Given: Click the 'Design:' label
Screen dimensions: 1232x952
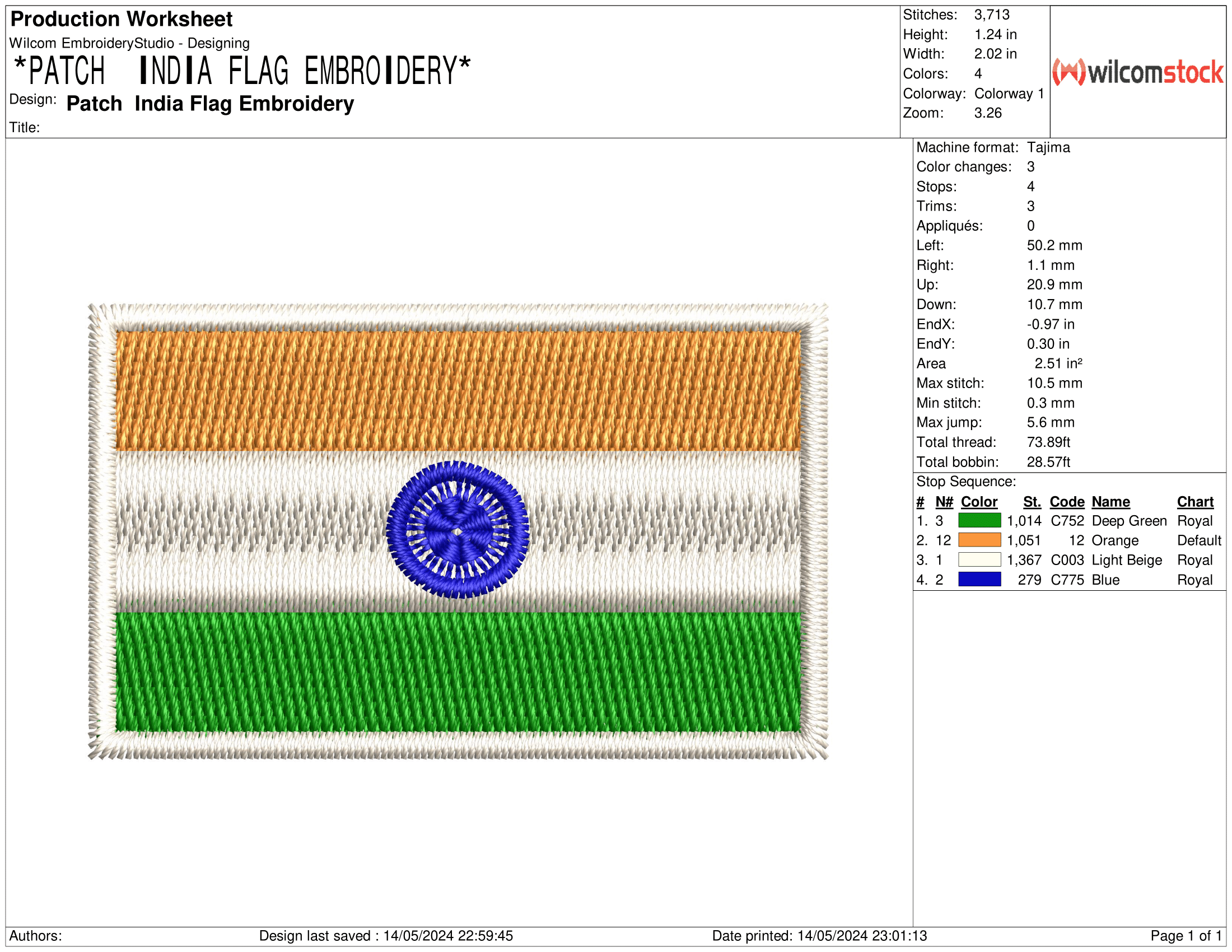Looking at the screenshot, I should click(x=32, y=99).
